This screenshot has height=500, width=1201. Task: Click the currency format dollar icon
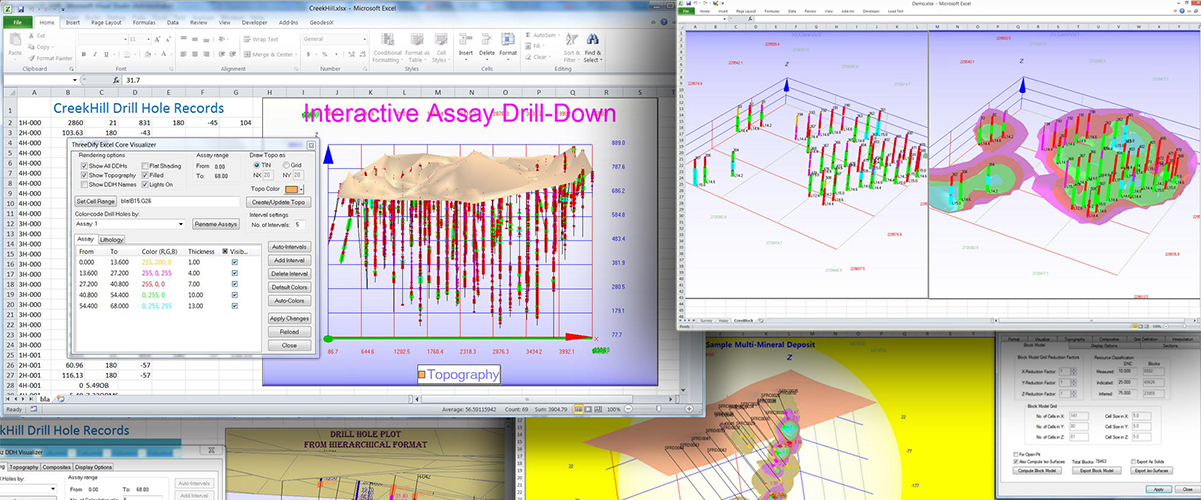pos(308,54)
